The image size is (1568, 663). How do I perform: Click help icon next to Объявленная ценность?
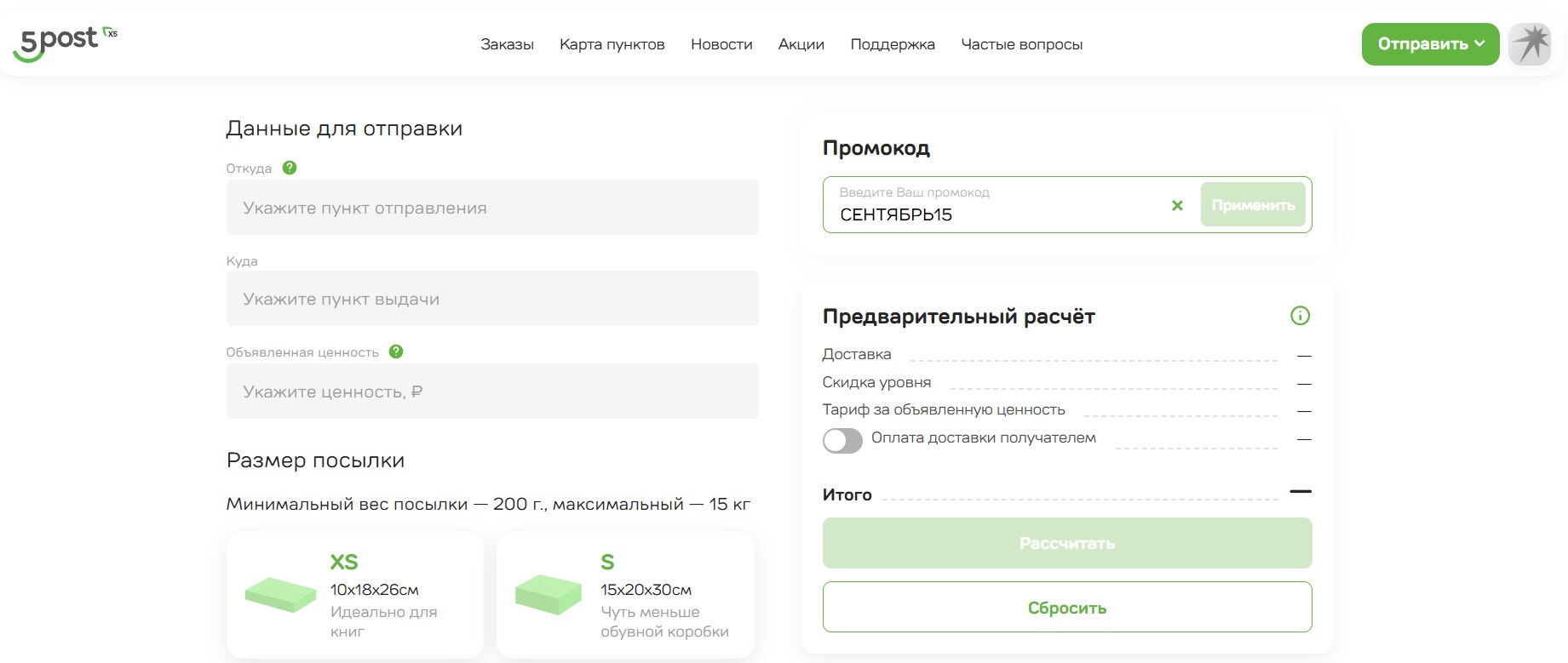click(x=396, y=352)
